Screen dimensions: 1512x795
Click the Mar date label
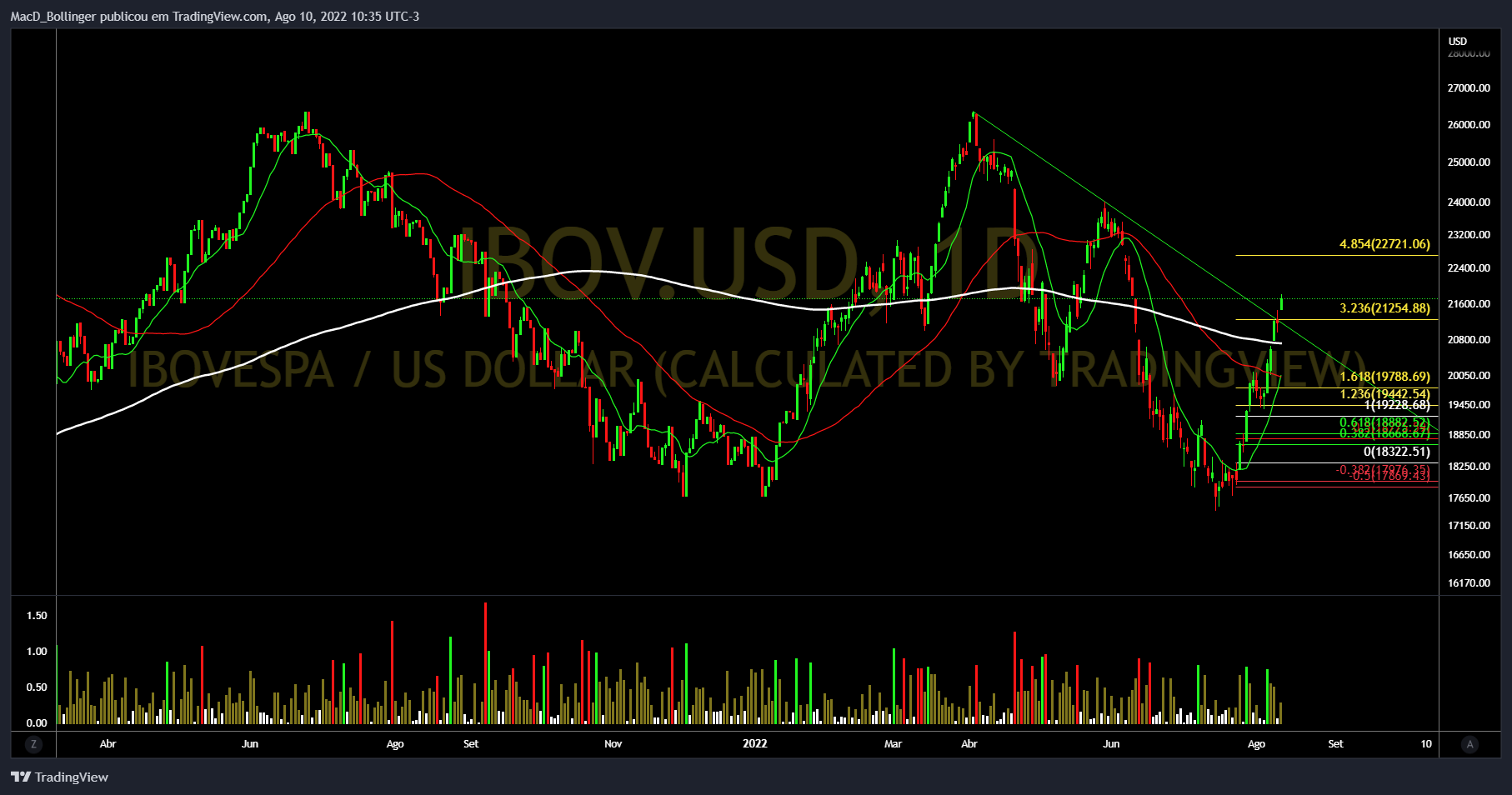pyautogui.click(x=893, y=744)
